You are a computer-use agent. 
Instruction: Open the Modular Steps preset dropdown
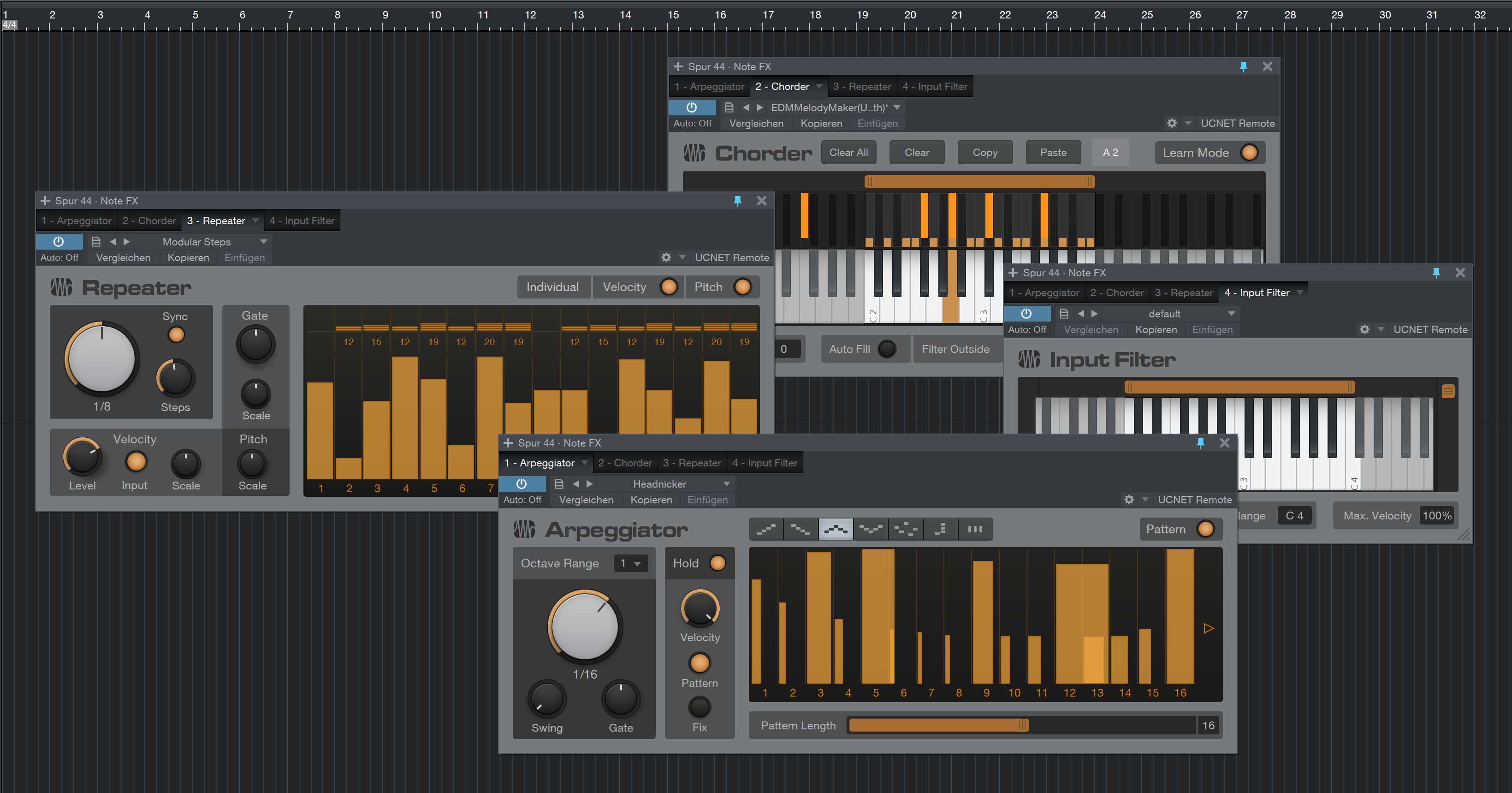pyautogui.click(x=264, y=241)
